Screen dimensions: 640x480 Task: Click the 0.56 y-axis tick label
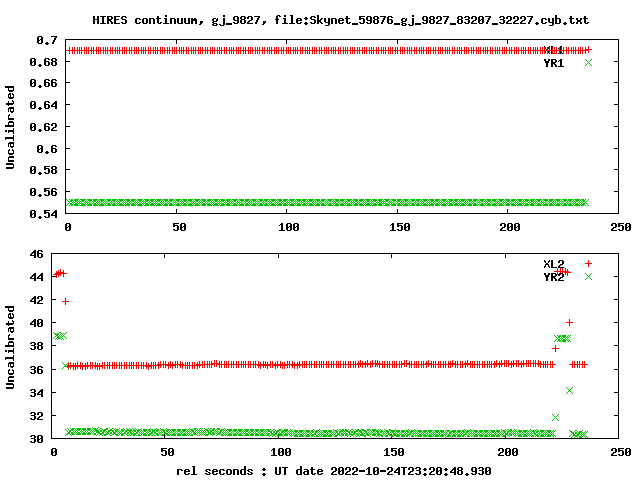coord(43,192)
